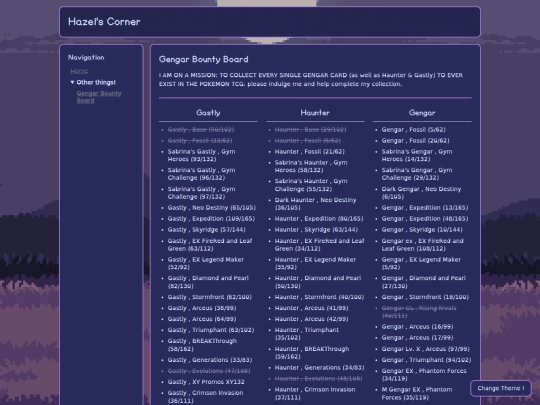Click Gengar, Stormfront (18/100)
The width and height of the screenshot is (540, 405).
425,297
